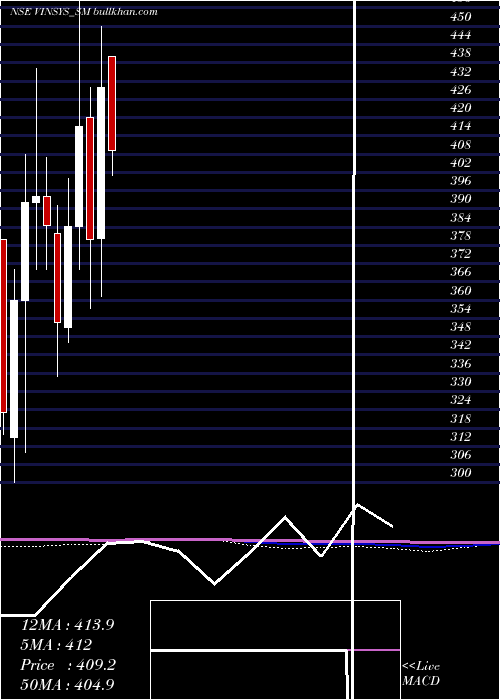The height and width of the screenshot is (700, 500).
Task: Click the 324 price axis label
Action: coord(461,400)
